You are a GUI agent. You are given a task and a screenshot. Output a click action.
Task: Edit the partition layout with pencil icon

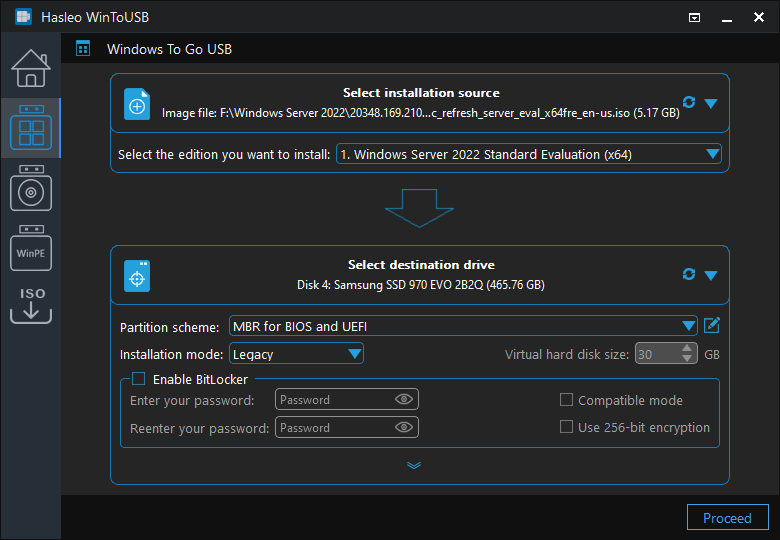pyautogui.click(x=712, y=326)
